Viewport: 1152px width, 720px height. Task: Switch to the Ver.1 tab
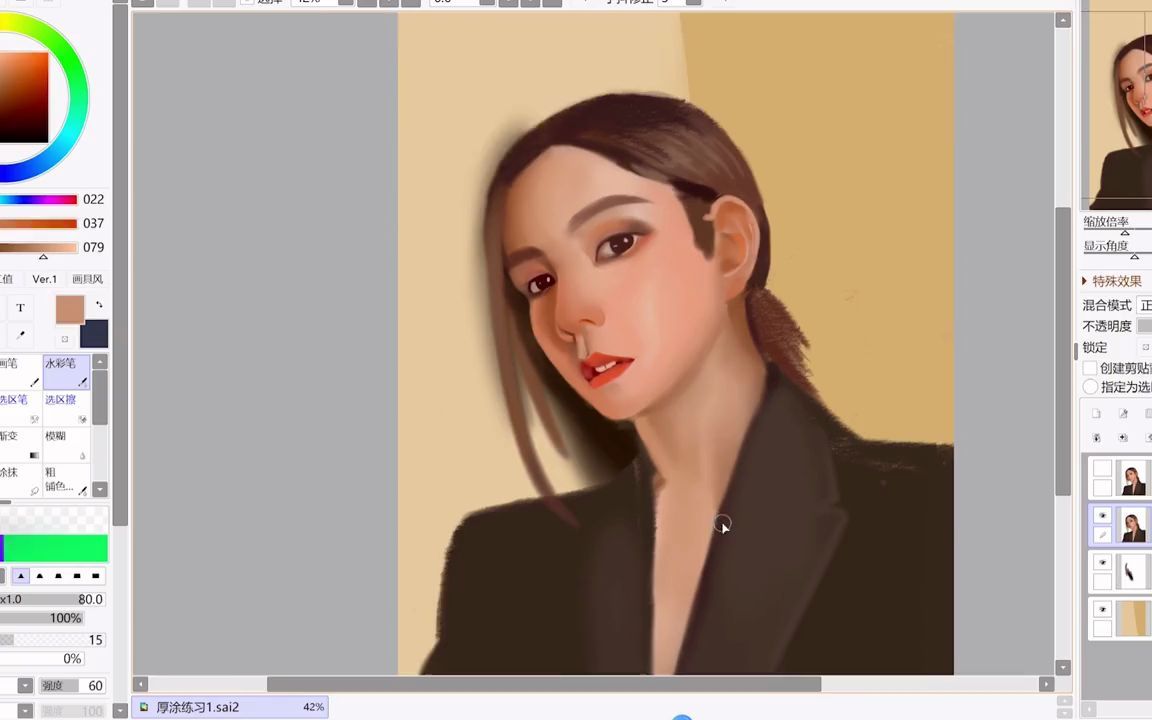click(44, 279)
